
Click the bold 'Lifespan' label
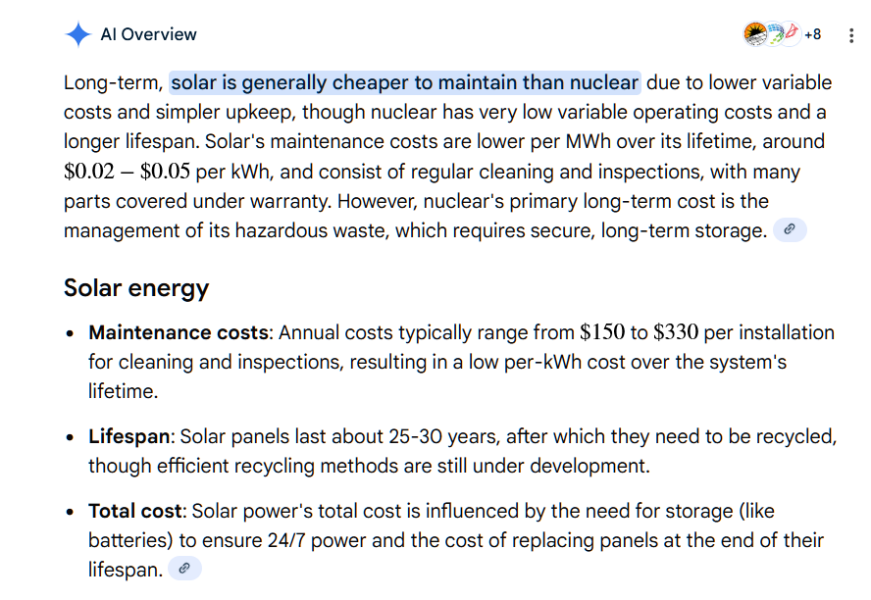click(129, 437)
